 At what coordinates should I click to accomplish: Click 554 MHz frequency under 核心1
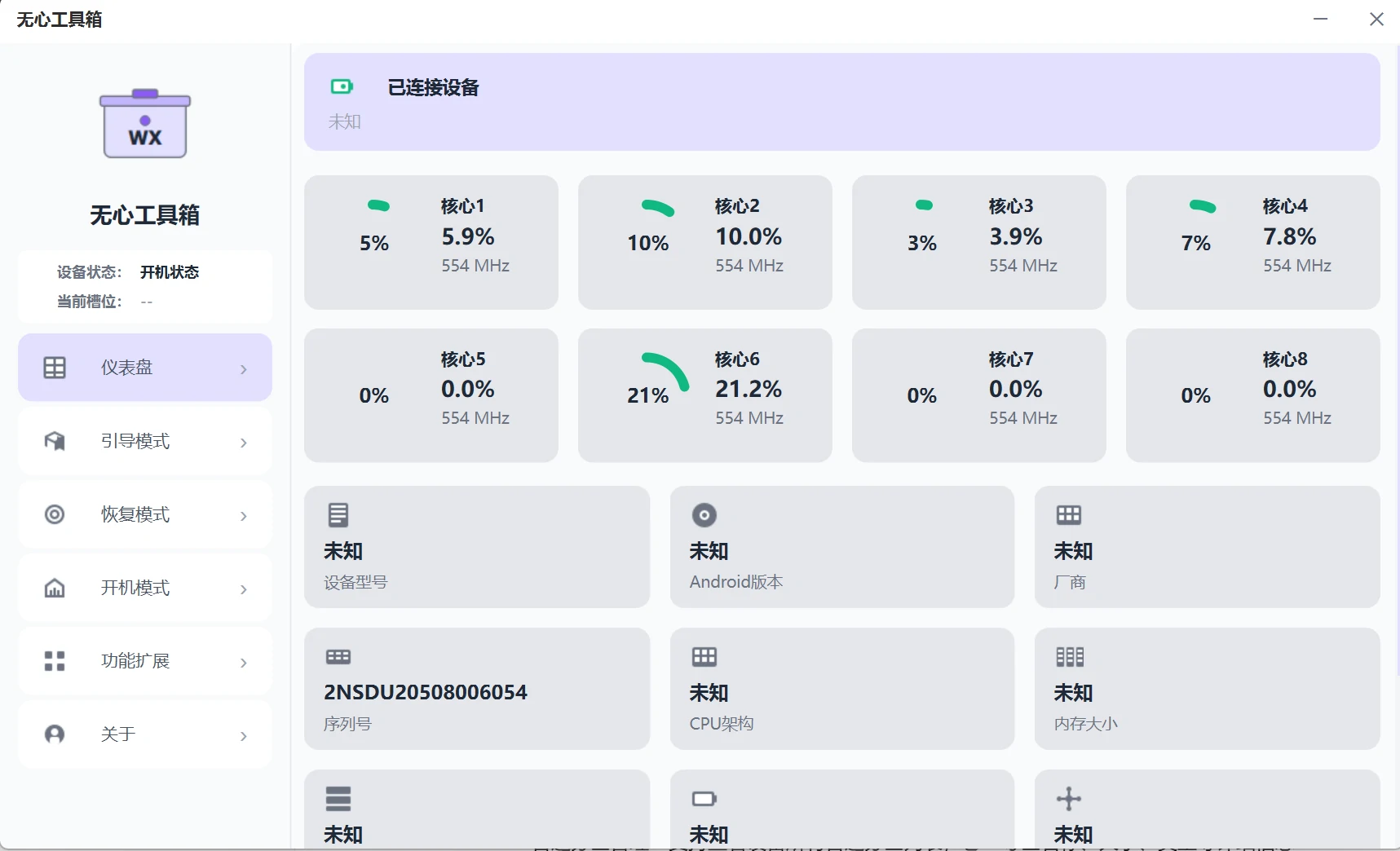[x=475, y=266]
